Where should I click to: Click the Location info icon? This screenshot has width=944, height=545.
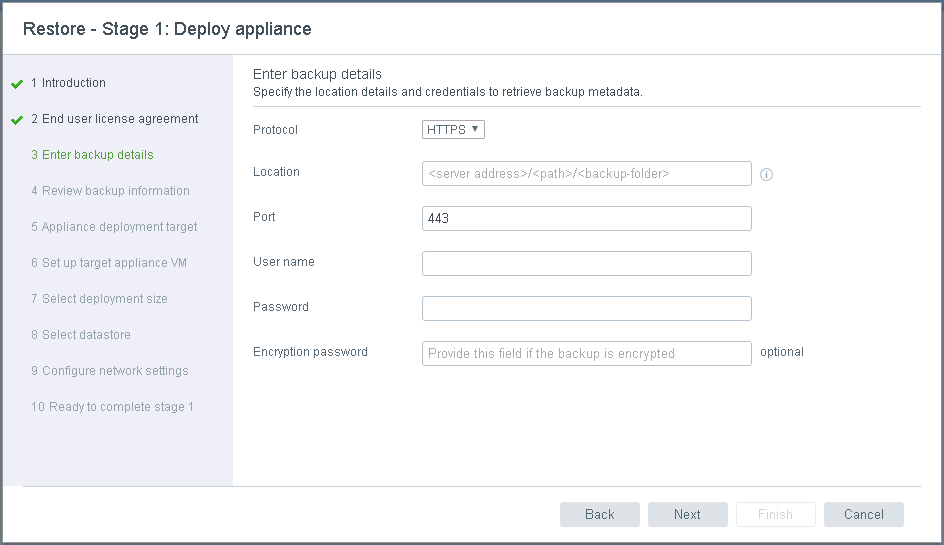point(766,174)
